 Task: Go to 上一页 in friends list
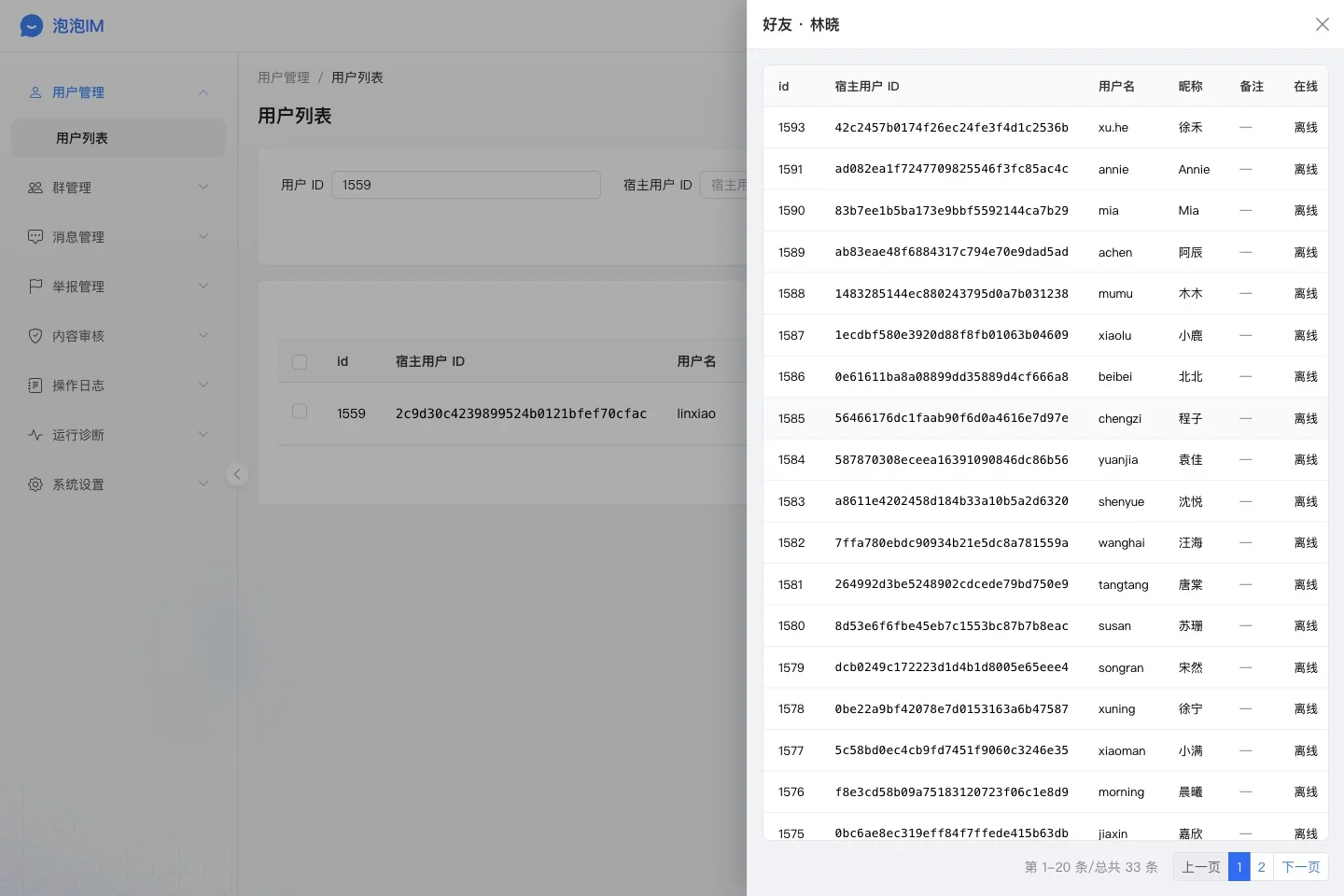point(1200,867)
